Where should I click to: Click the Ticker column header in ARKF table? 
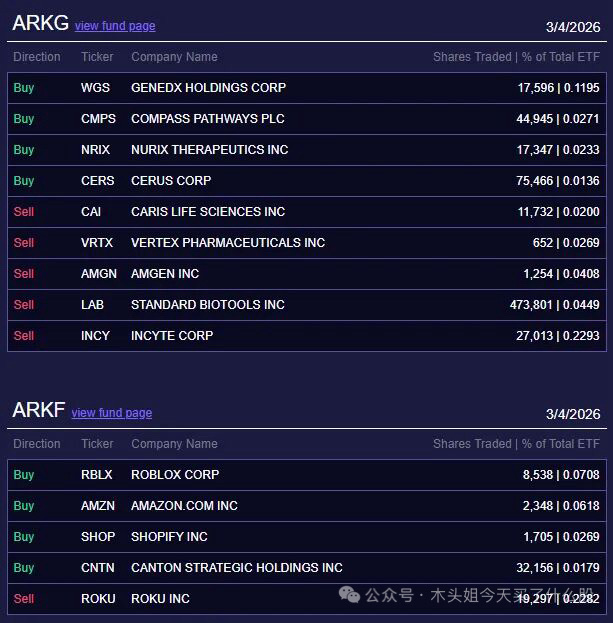[97, 444]
